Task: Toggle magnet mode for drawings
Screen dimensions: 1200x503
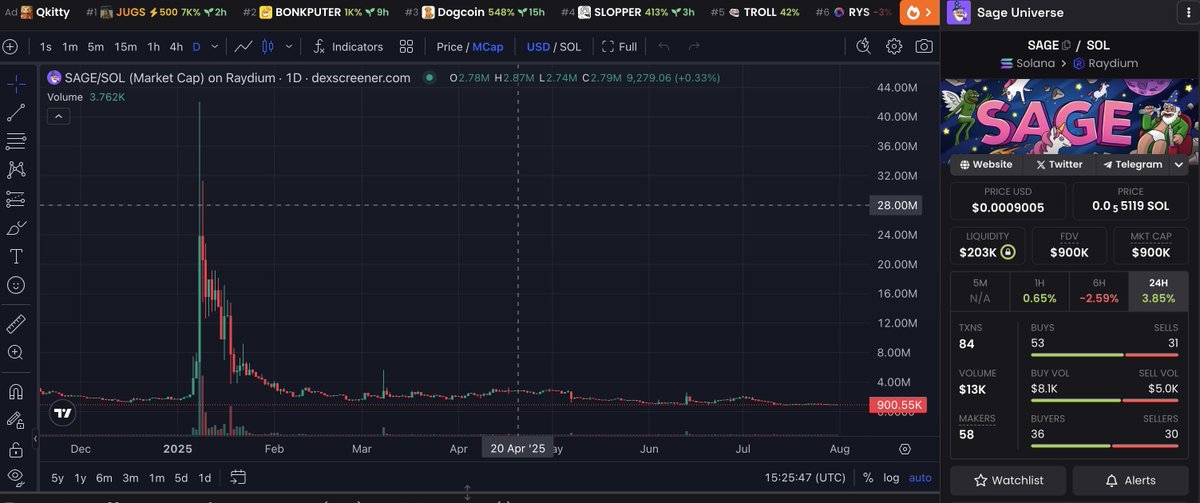Action: click(x=16, y=391)
